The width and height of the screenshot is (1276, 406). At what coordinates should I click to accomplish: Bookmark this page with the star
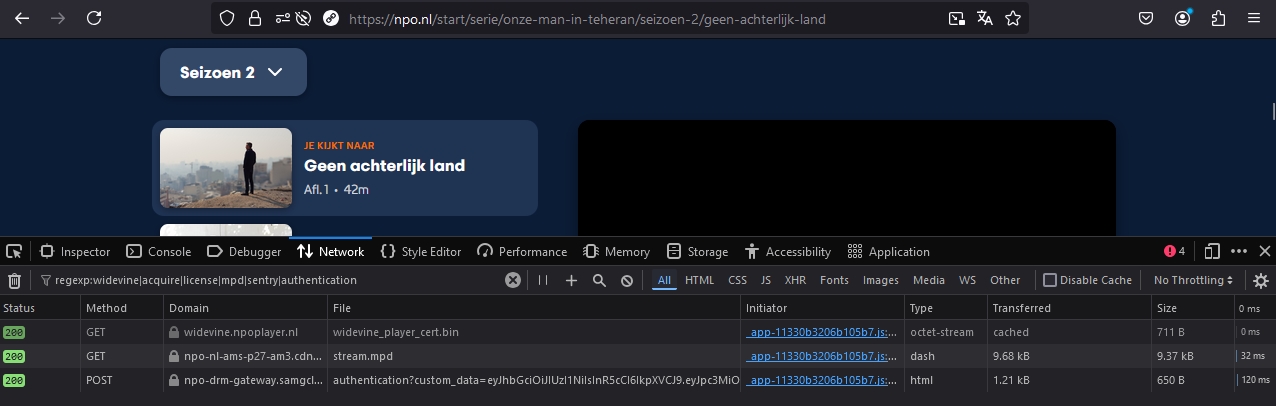1013,18
